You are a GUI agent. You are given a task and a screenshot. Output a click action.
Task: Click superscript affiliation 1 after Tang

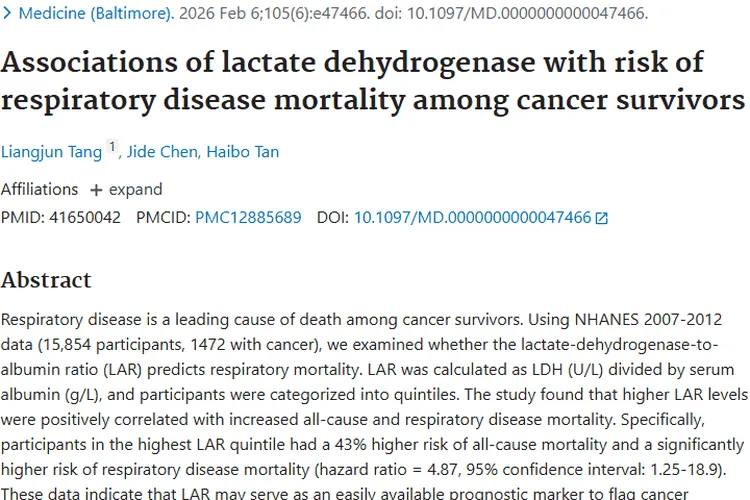pyautogui.click(x=112, y=148)
